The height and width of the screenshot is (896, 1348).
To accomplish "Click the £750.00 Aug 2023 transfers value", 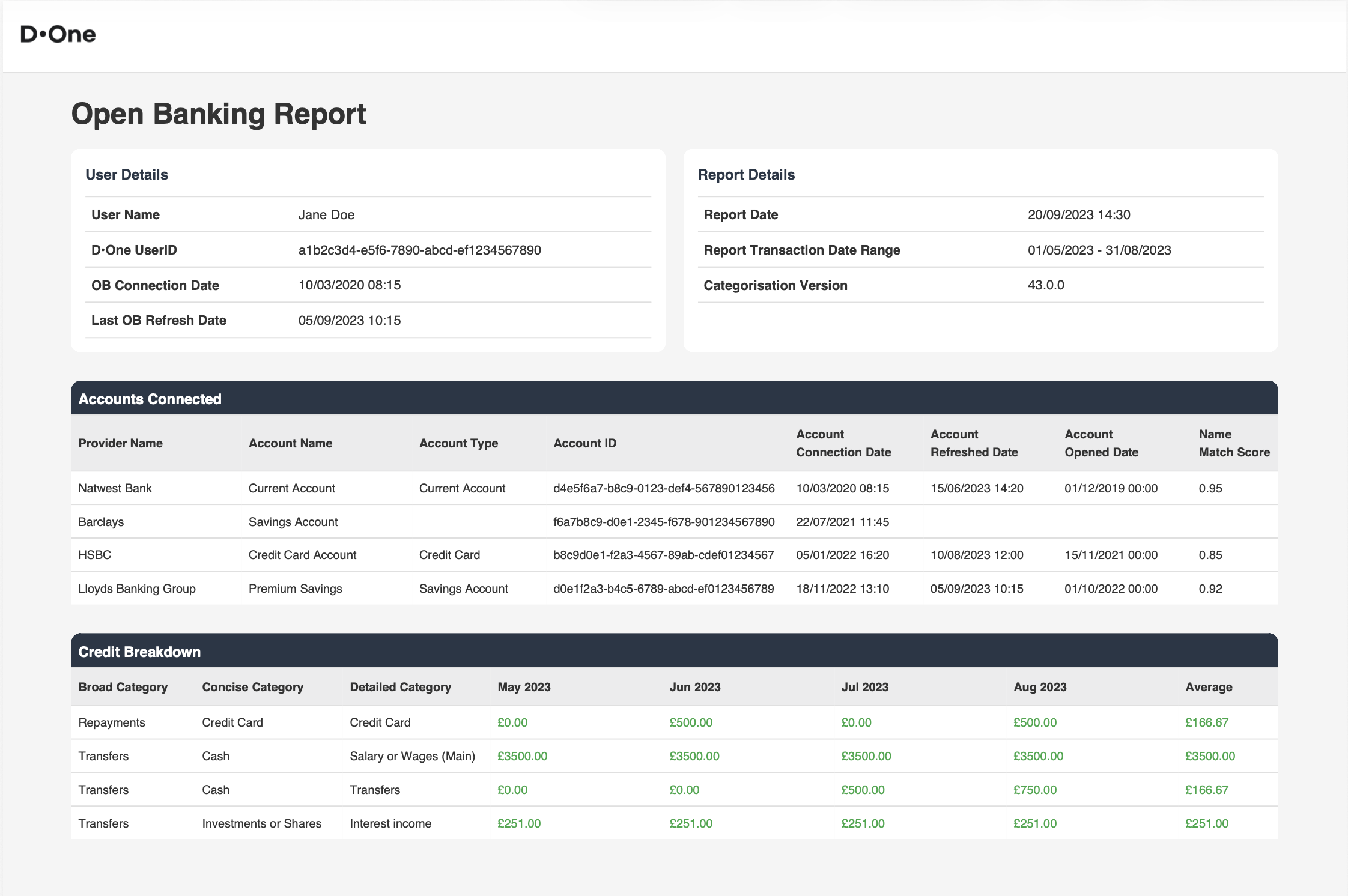I will pyautogui.click(x=1034, y=790).
